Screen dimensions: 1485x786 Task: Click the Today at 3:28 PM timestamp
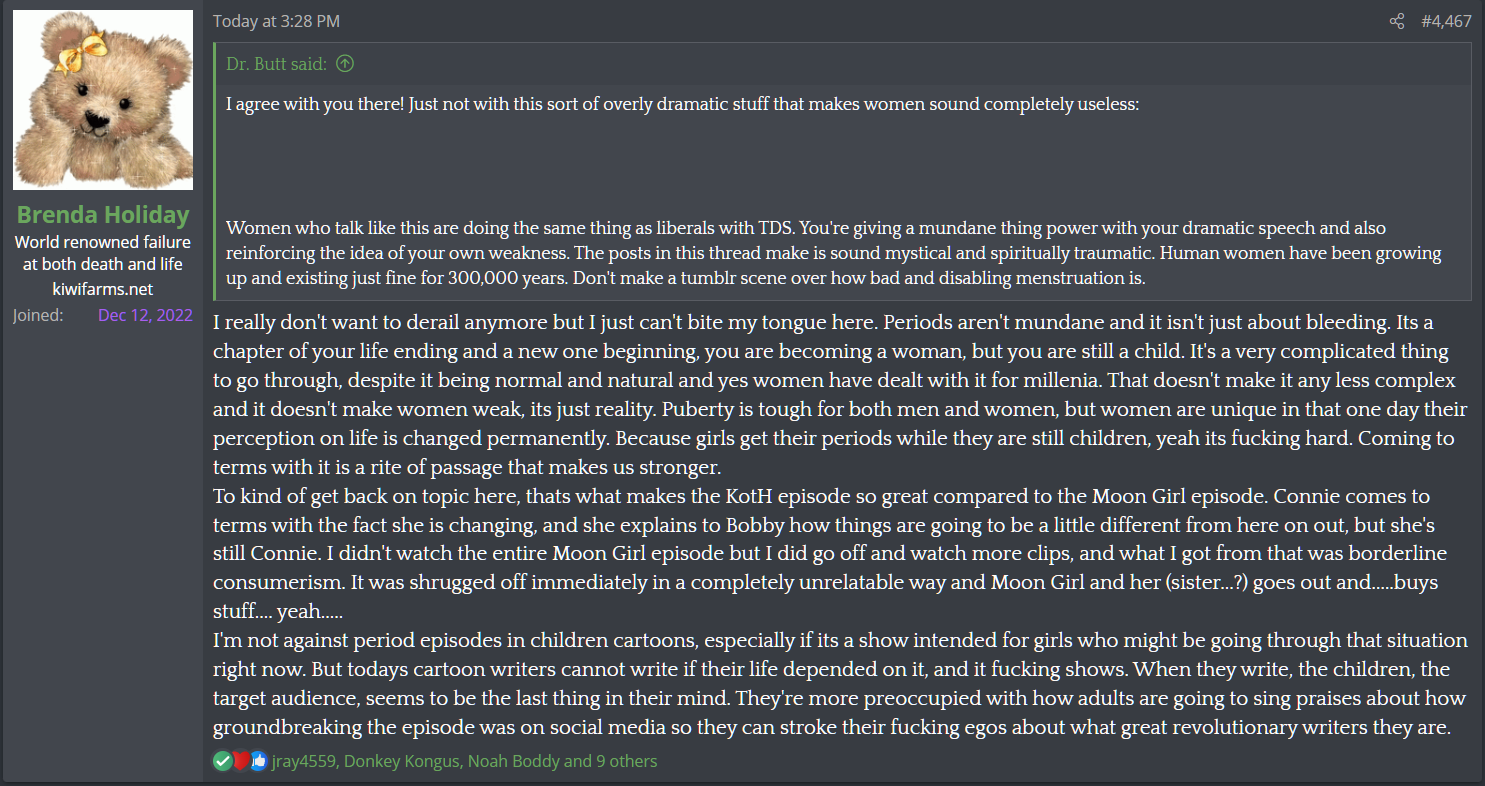coord(262,21)
